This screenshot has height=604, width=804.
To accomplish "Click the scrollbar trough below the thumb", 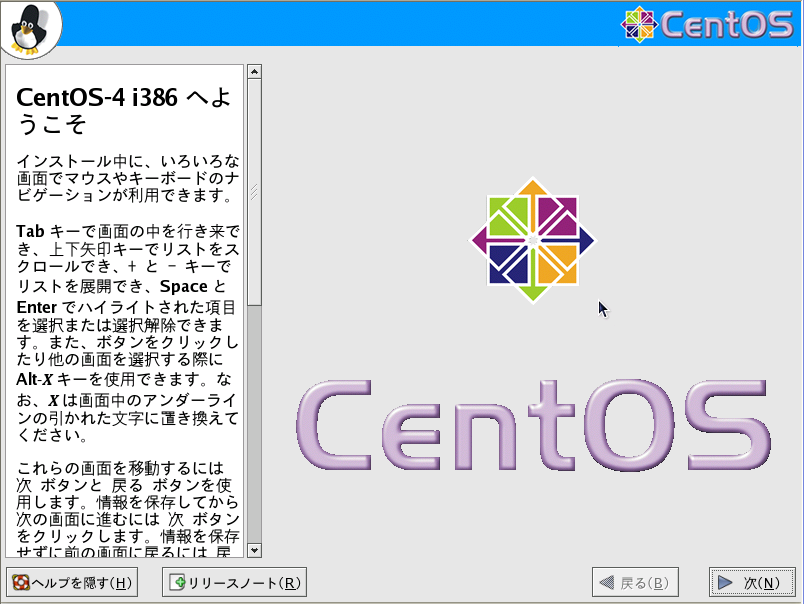I will [254, 425].
